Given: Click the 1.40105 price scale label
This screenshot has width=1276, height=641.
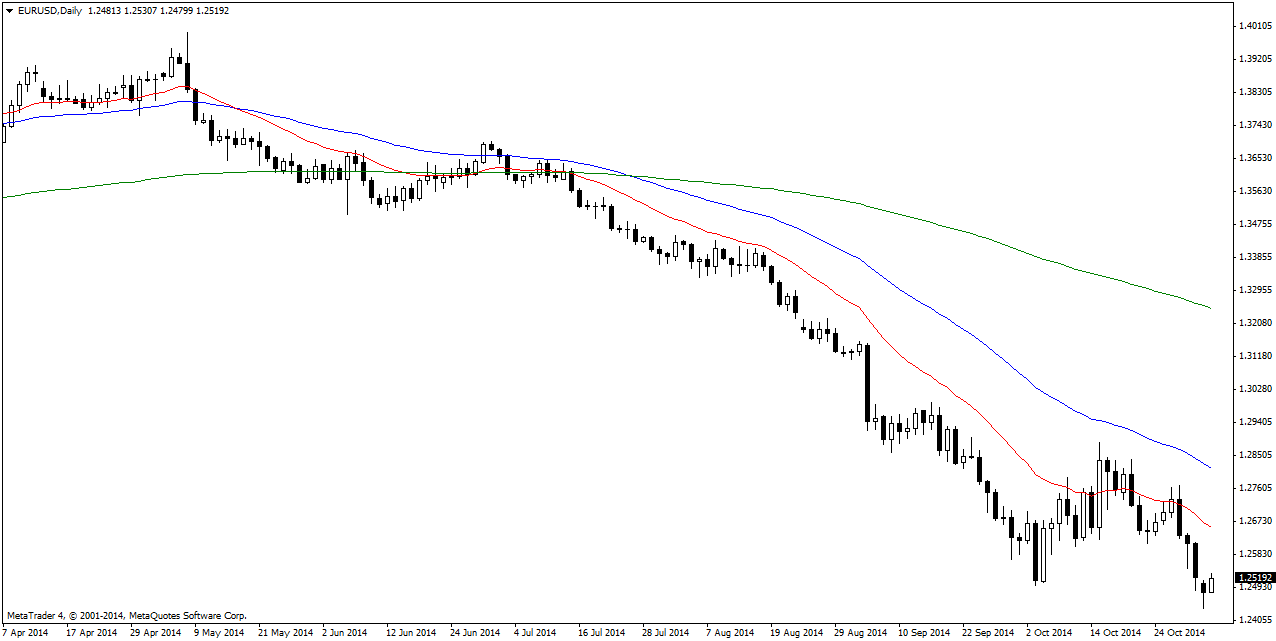Looking at the screenshot, I should coord(1254,25).
